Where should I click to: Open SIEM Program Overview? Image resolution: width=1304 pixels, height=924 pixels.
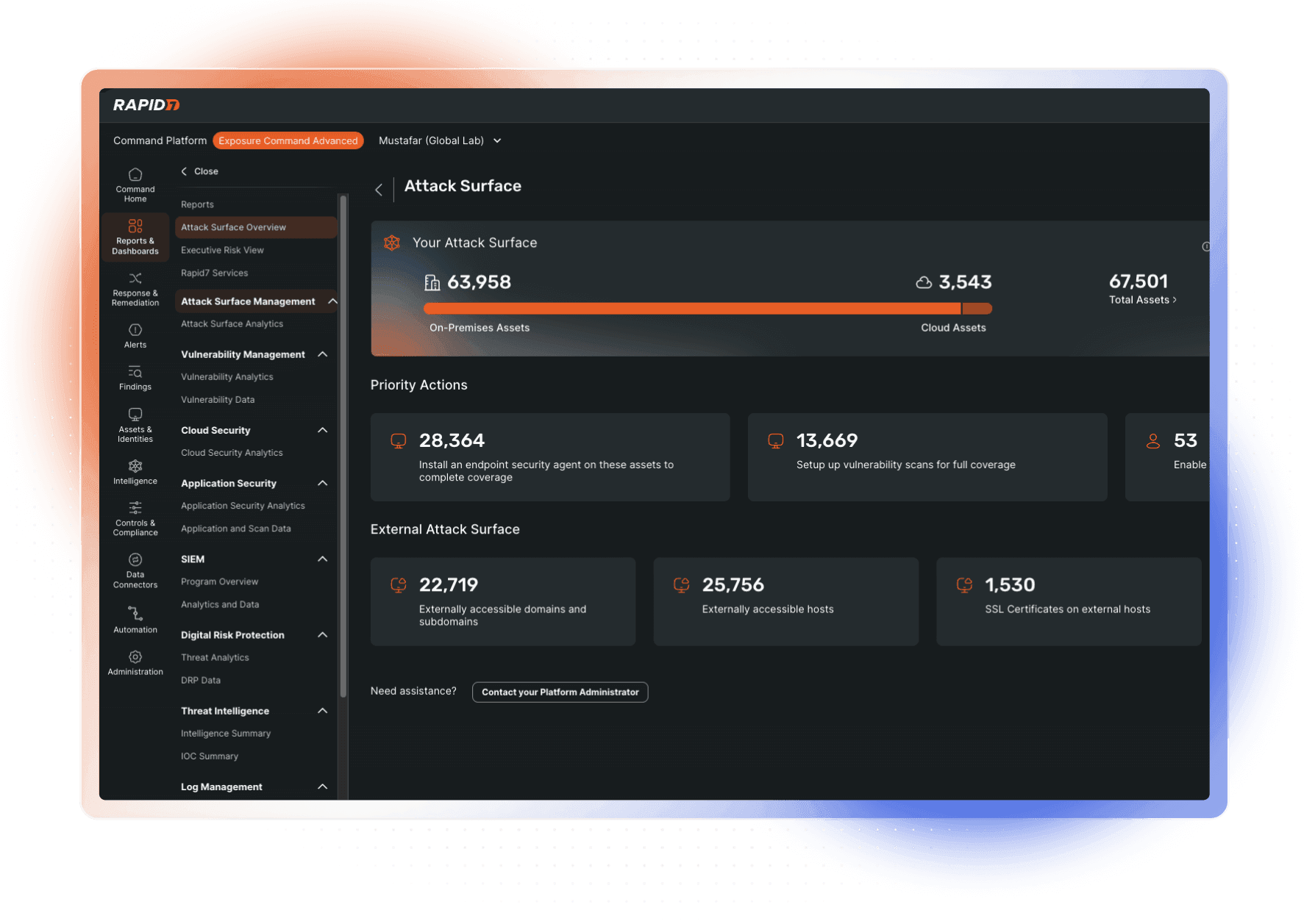(219, 581)
